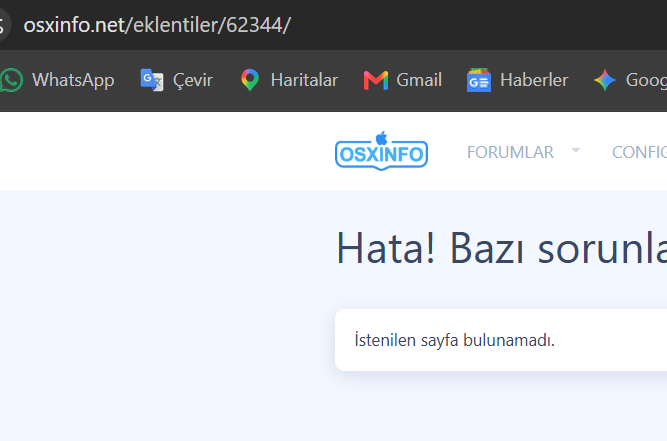Click the Gmail envelope icon
Image resolution: width=667 pixels, height=441 pixels.
[376, 80]
